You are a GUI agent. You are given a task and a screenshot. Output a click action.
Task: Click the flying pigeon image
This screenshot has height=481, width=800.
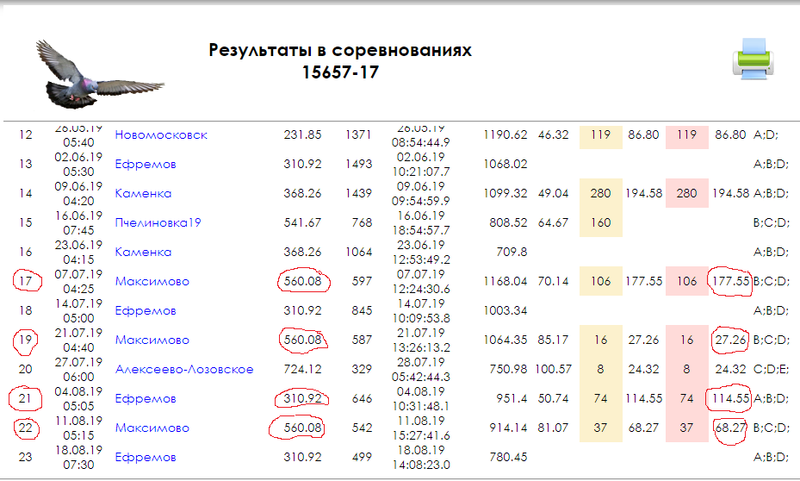pos(99,74)
